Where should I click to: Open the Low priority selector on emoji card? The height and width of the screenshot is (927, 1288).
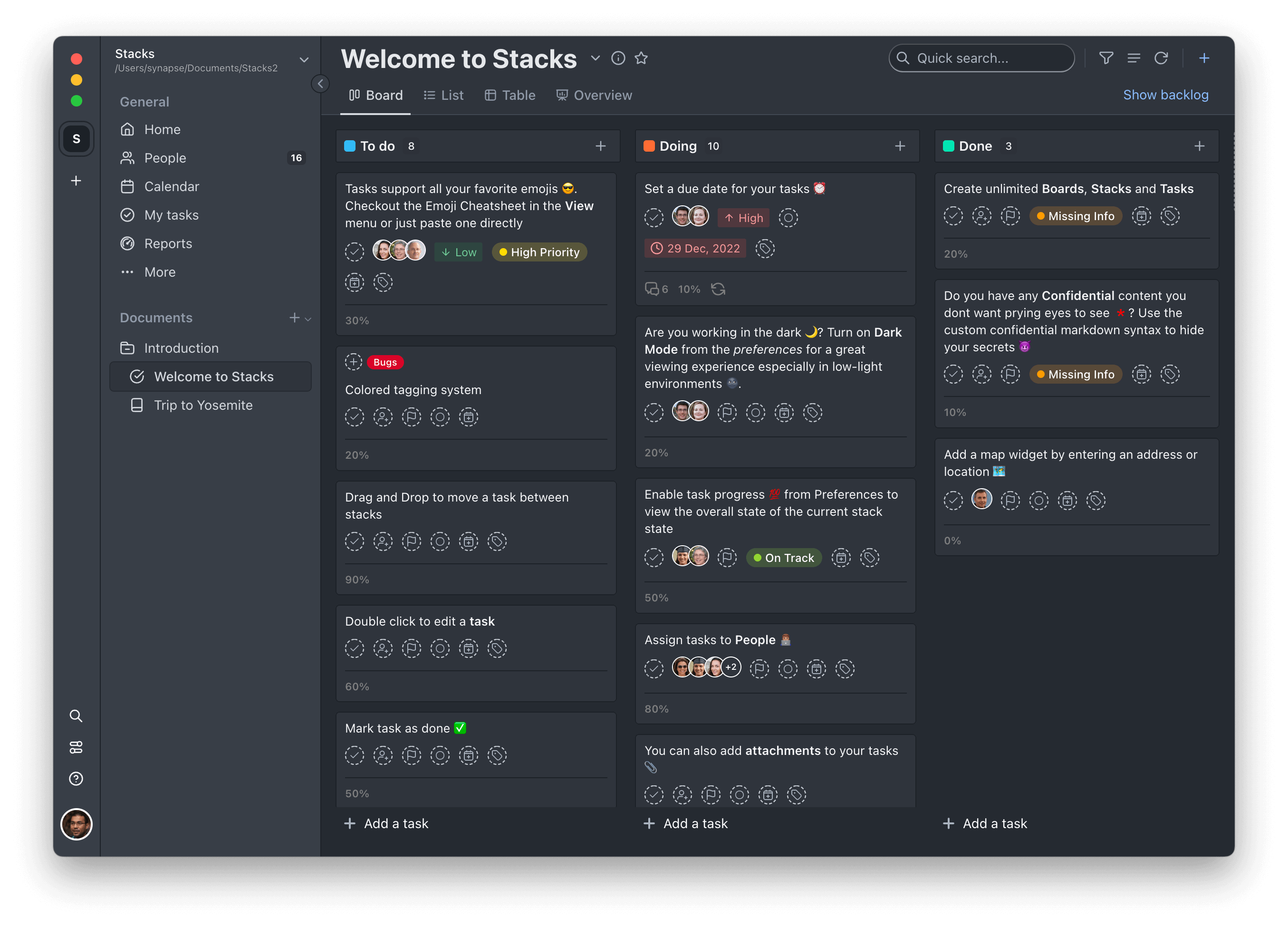pos(459,252)
